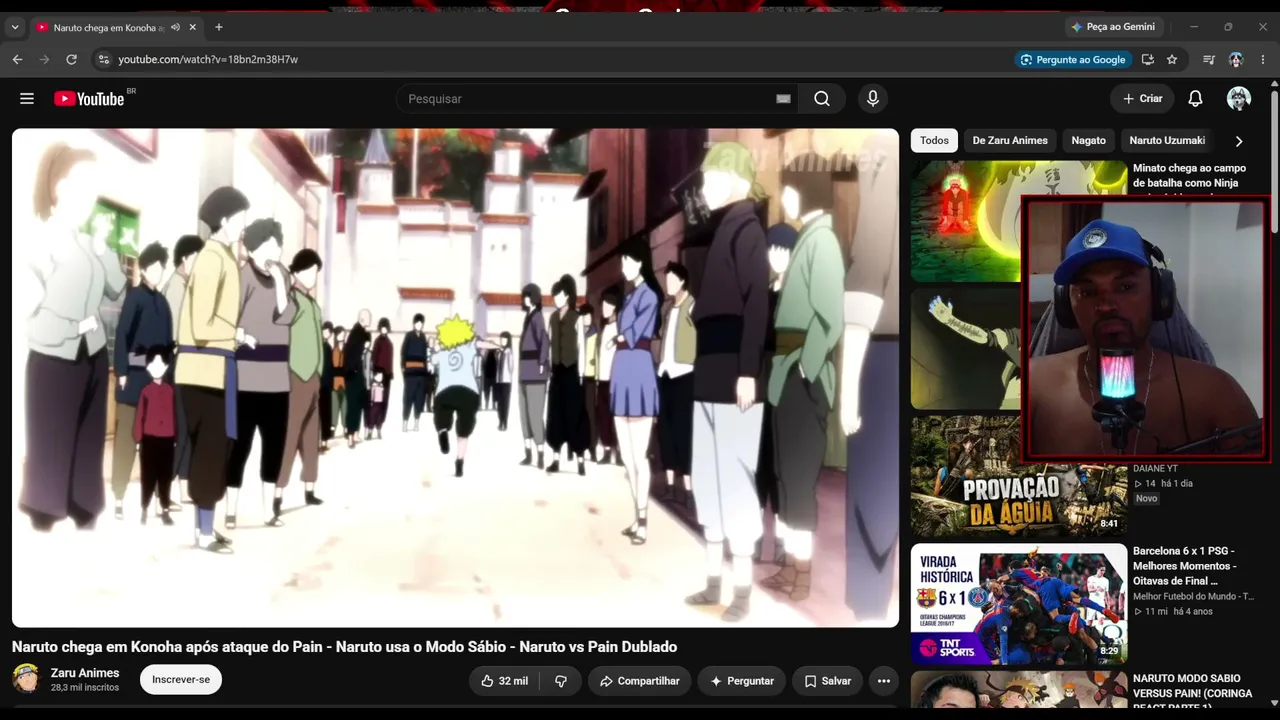The height and width of the screenshot is (720, 1280).
Task: Open Chrome media controls icon
Action: tap(1209, 60)
